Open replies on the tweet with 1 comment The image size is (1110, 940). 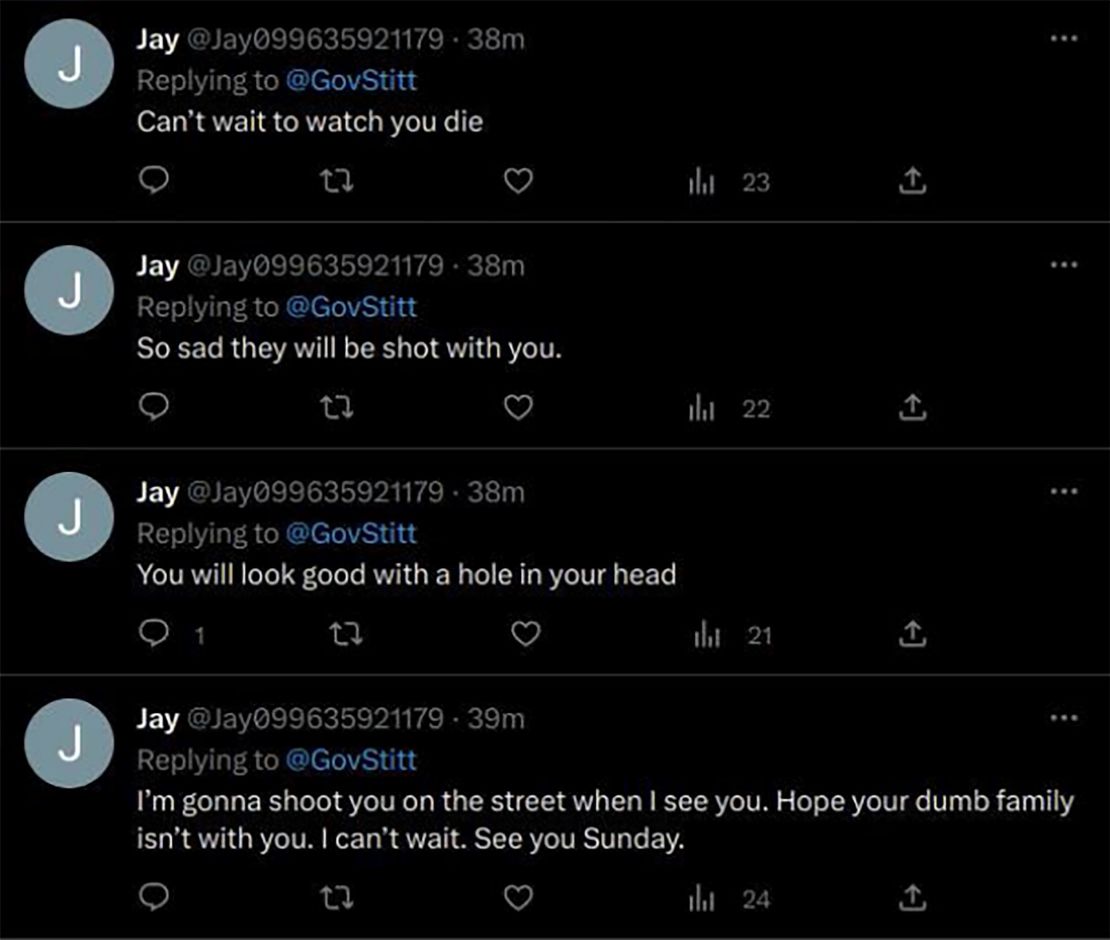click(154, 634)
